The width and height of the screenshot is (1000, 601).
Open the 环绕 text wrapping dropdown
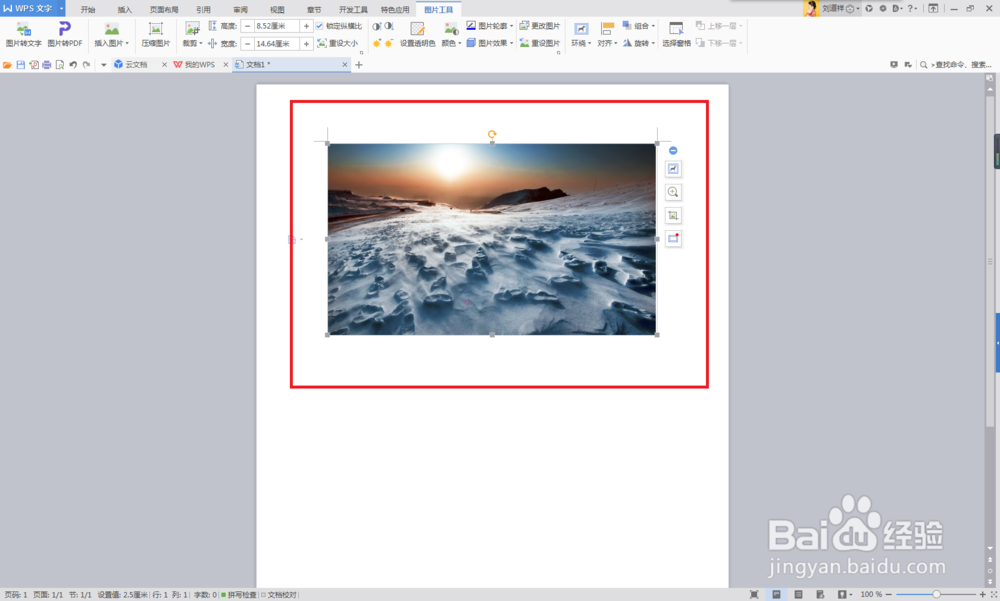click(x=584, y=41)
